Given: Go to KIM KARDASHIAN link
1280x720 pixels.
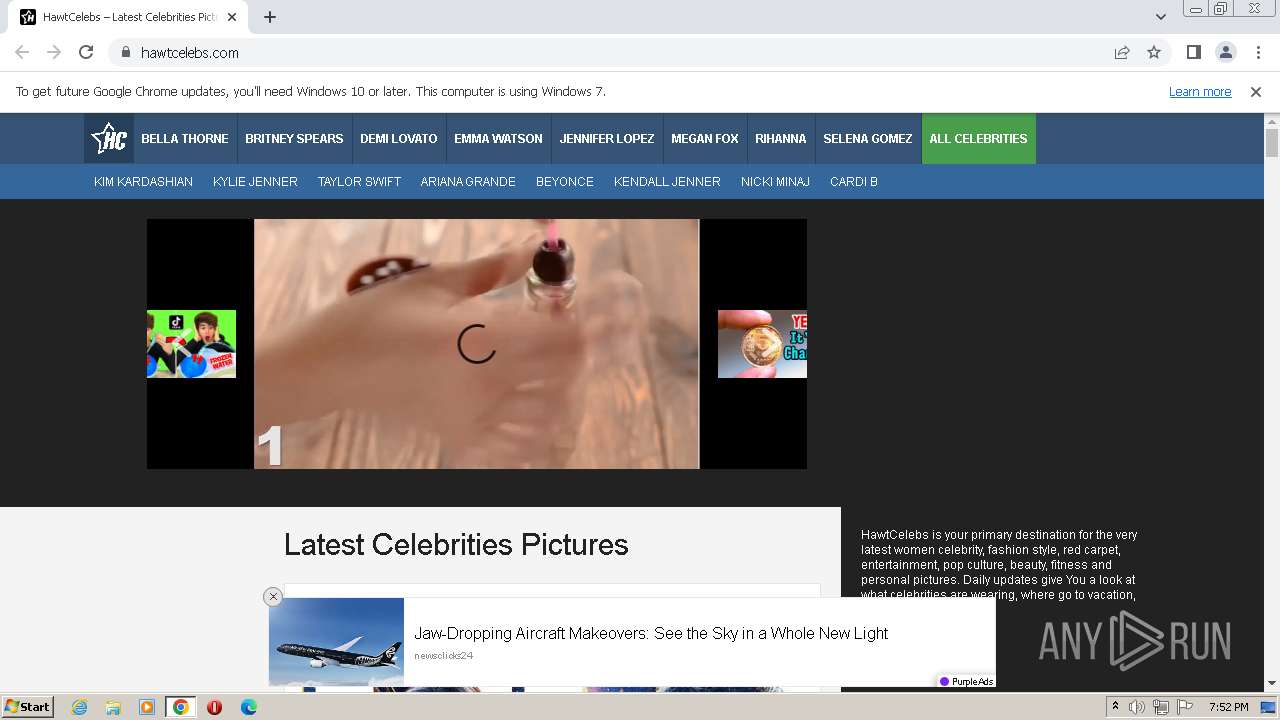Looking at the screenshot, I should click(143, 182).
